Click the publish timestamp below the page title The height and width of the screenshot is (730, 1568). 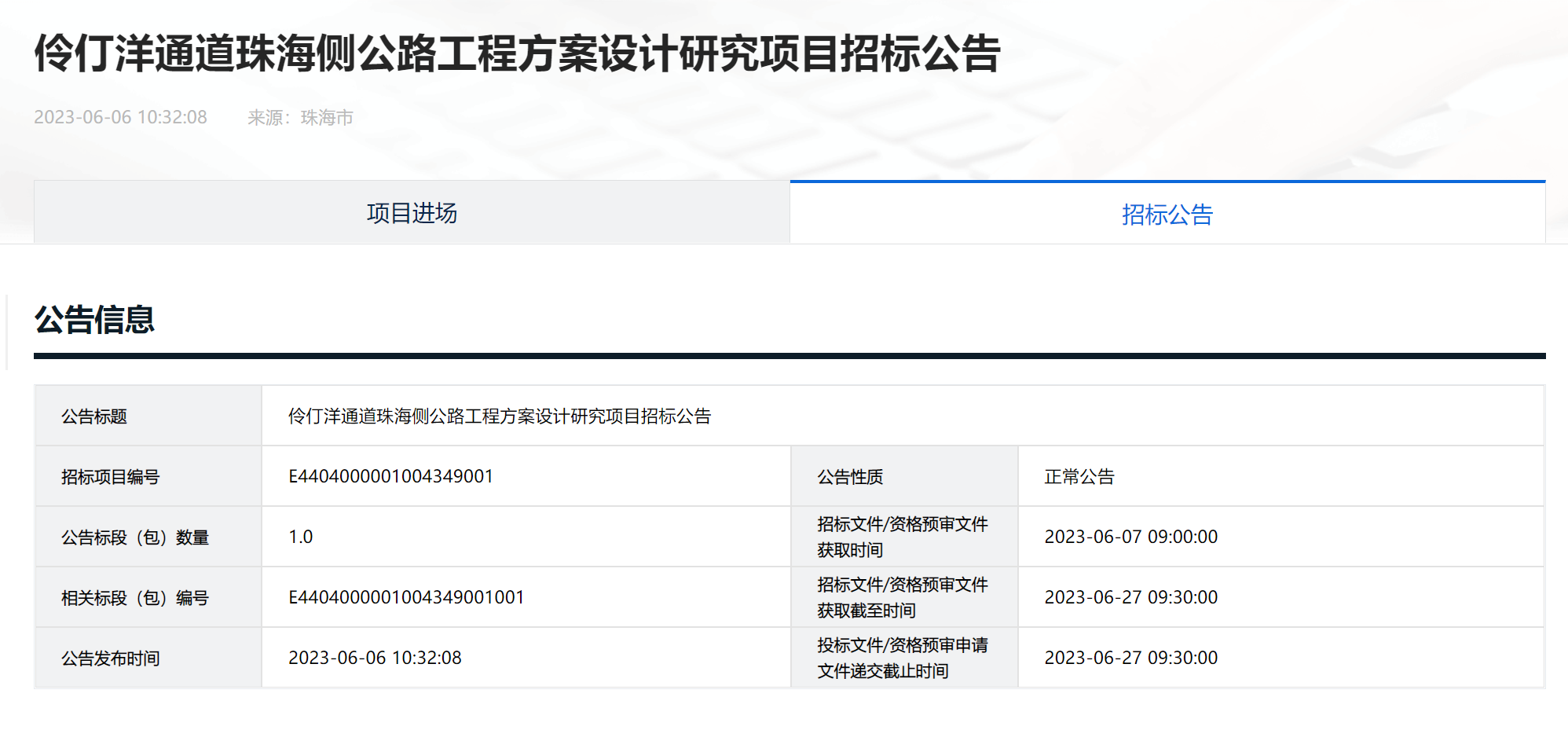(120, 118)
